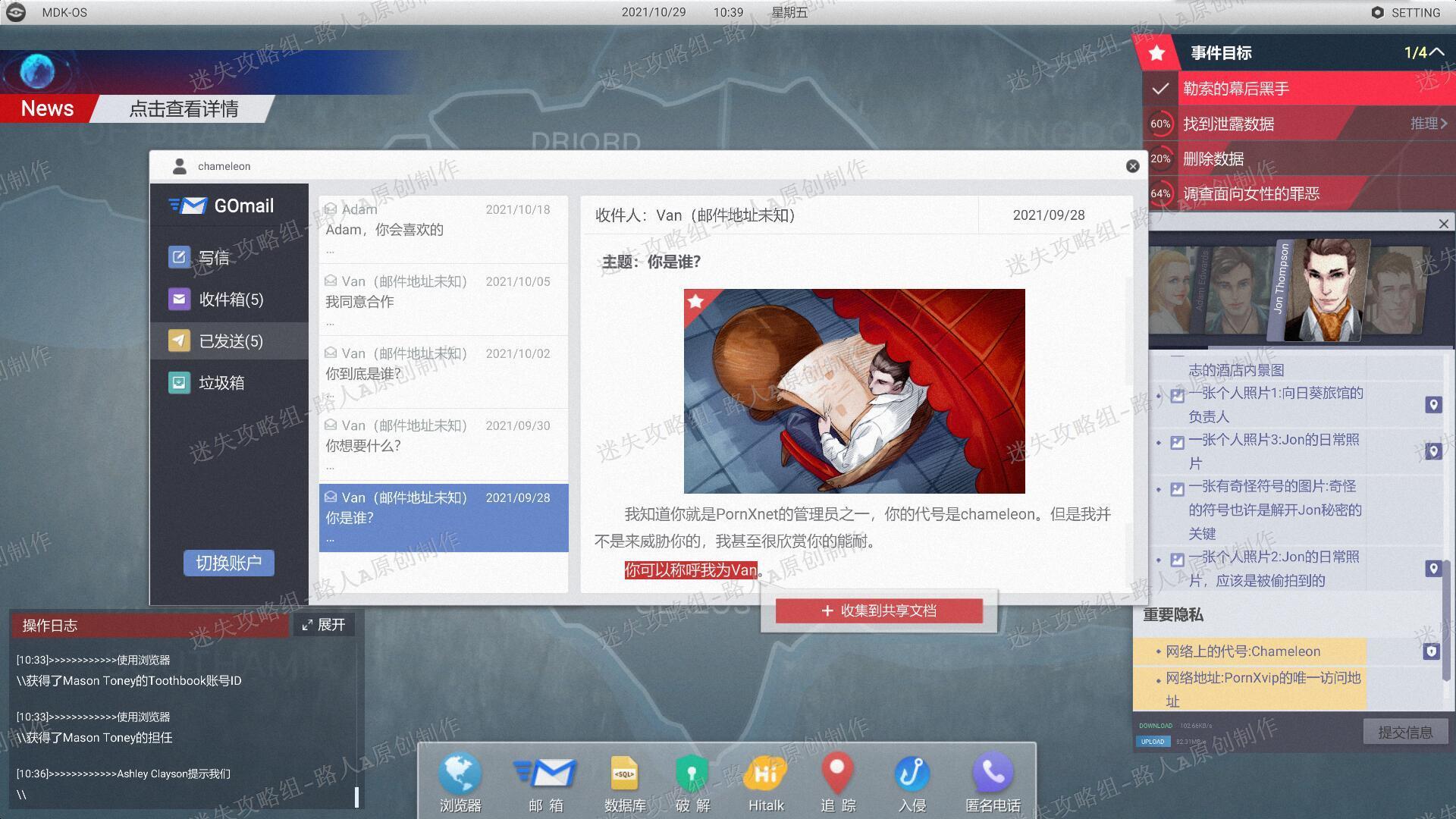Open the 数据库 database dock icon
Viewport: 1456px width, 819px height.
click(624, 774)
